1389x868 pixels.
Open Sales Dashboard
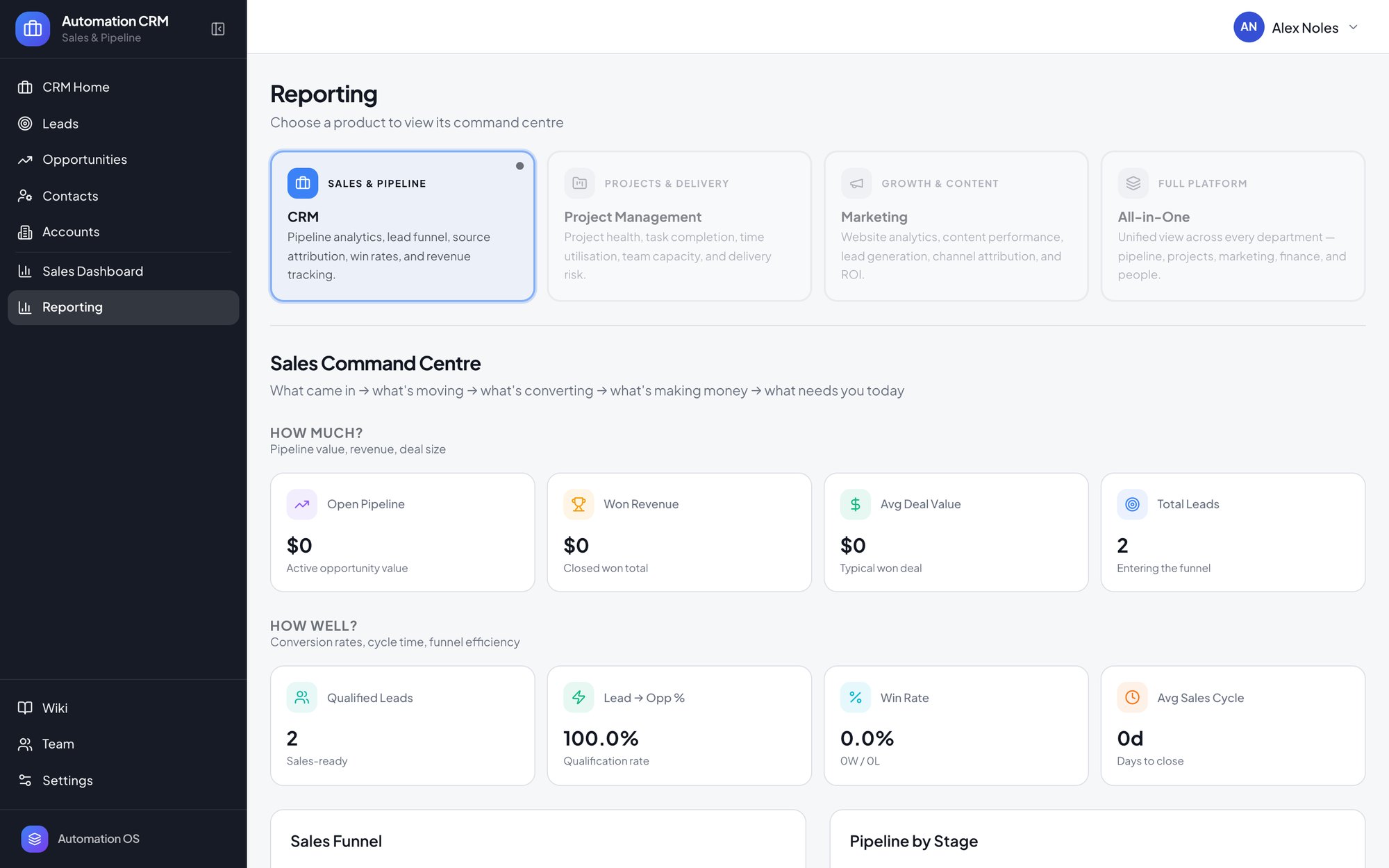pos(123,271)
